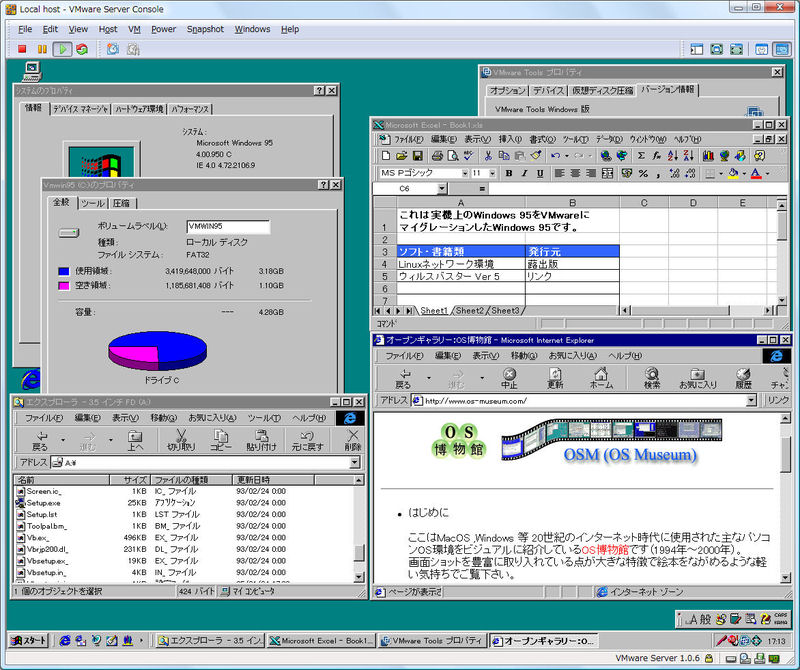Sort ascending A to Z in Excel
800x670 pixels.
pyautogui.click(x=673, y=156)
